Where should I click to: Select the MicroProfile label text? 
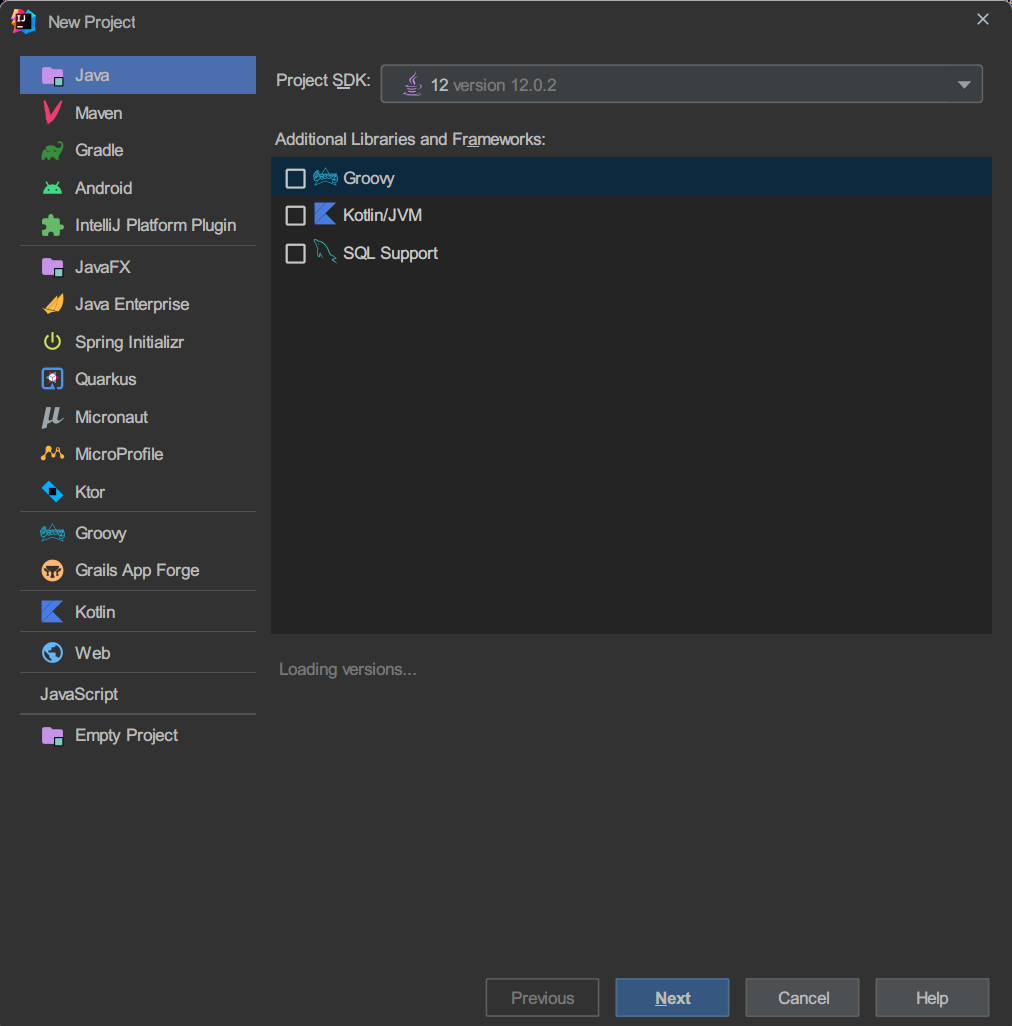[x=119, y=454]
